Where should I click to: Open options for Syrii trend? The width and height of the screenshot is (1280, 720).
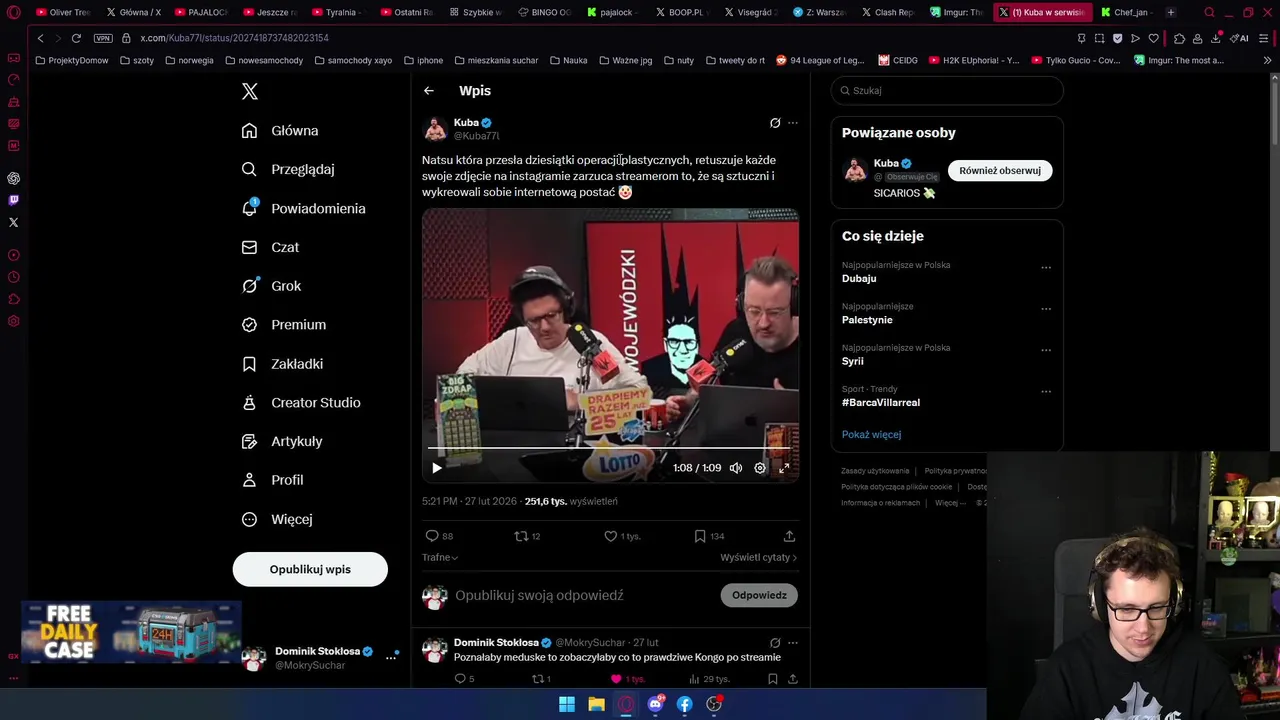coord(1046,350)
